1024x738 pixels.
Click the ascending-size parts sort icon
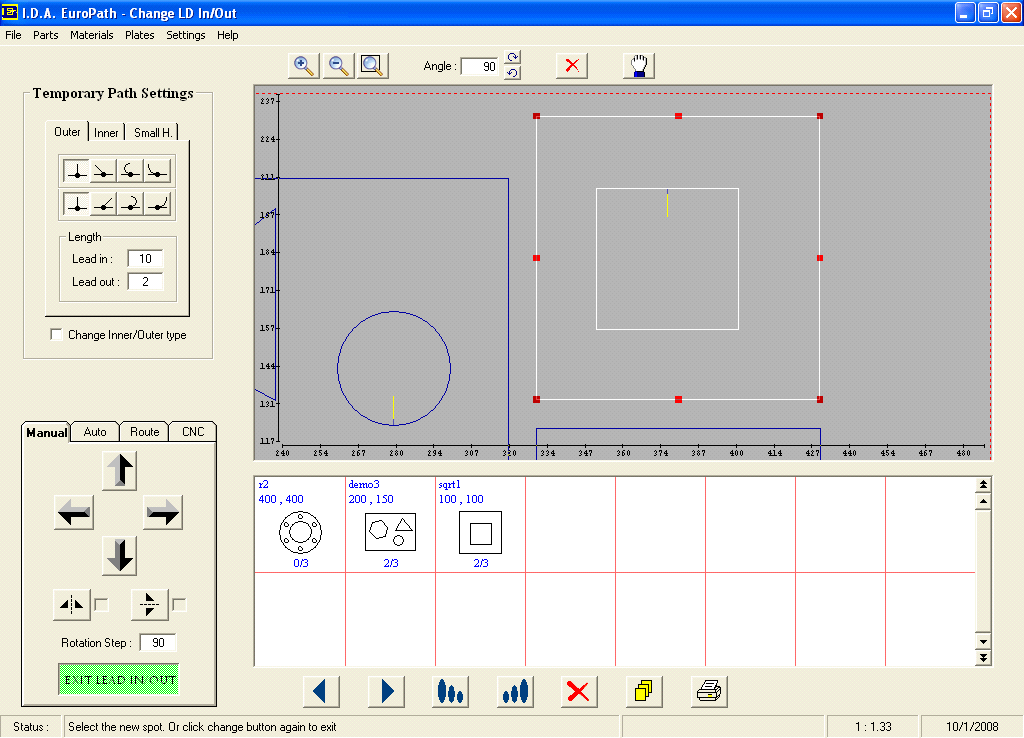click(x=515, y=691)
